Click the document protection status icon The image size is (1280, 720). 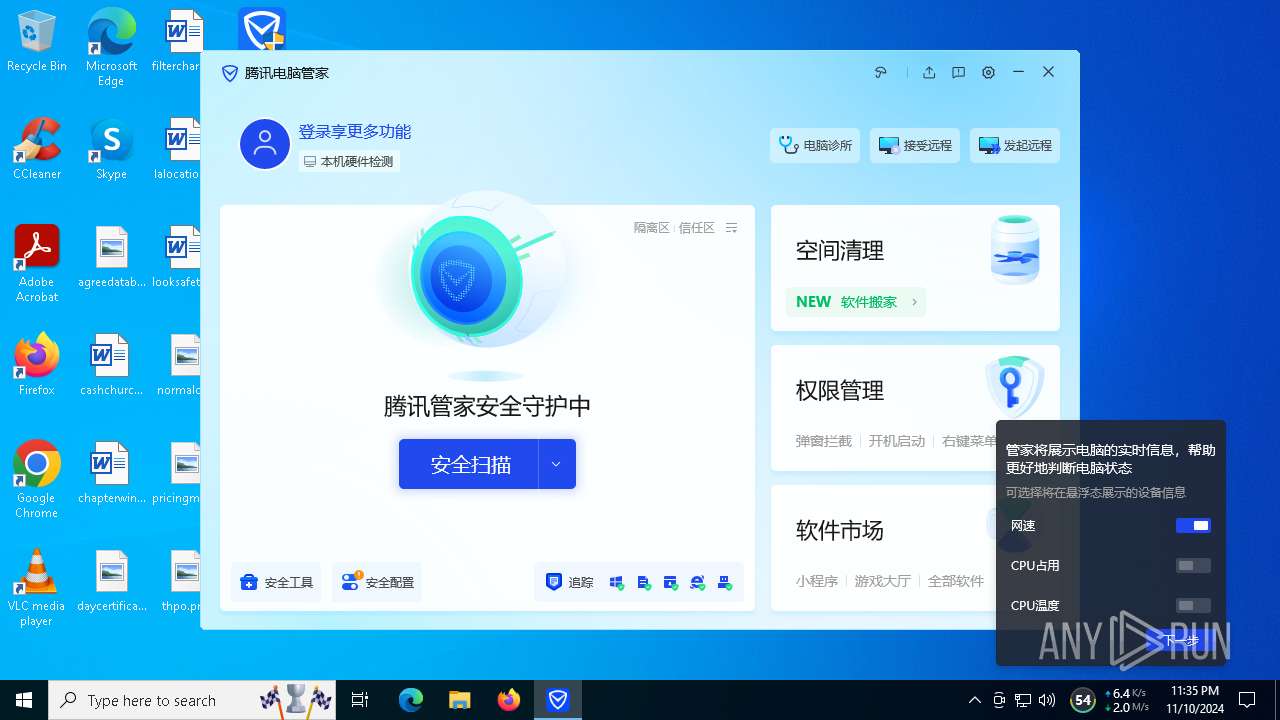tap(644, 582)
